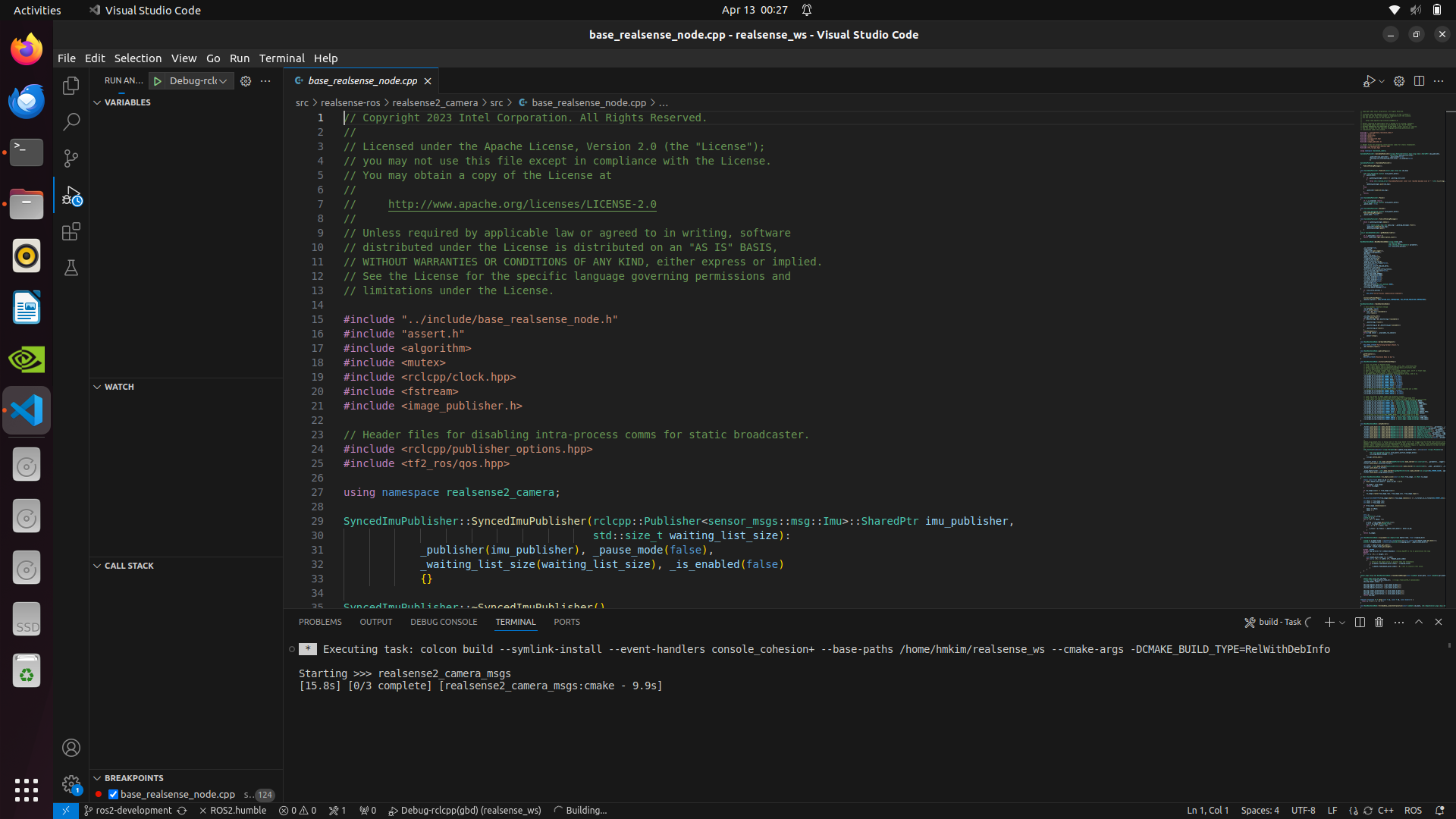
Task: Click line number 29 in the gutter
Action: 317,522
